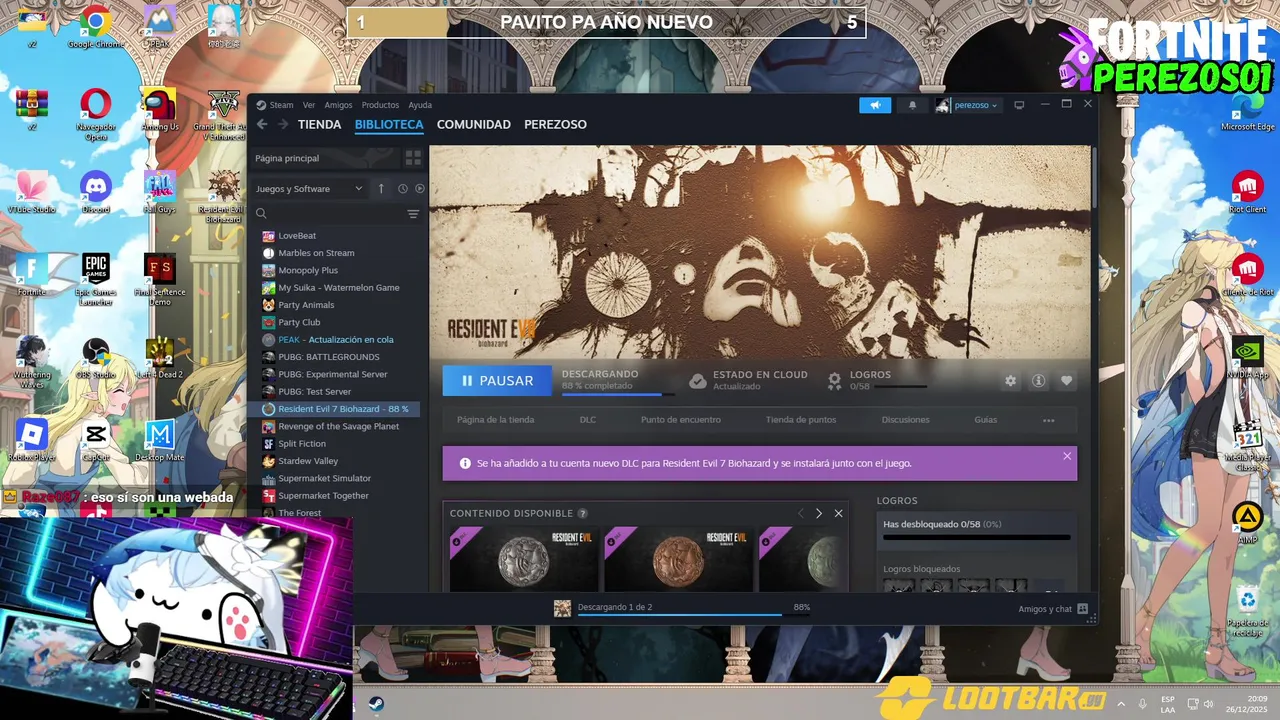Switch library to collections grid view icon
This screenshot has width=1280, height=720.
click(413, 158)
